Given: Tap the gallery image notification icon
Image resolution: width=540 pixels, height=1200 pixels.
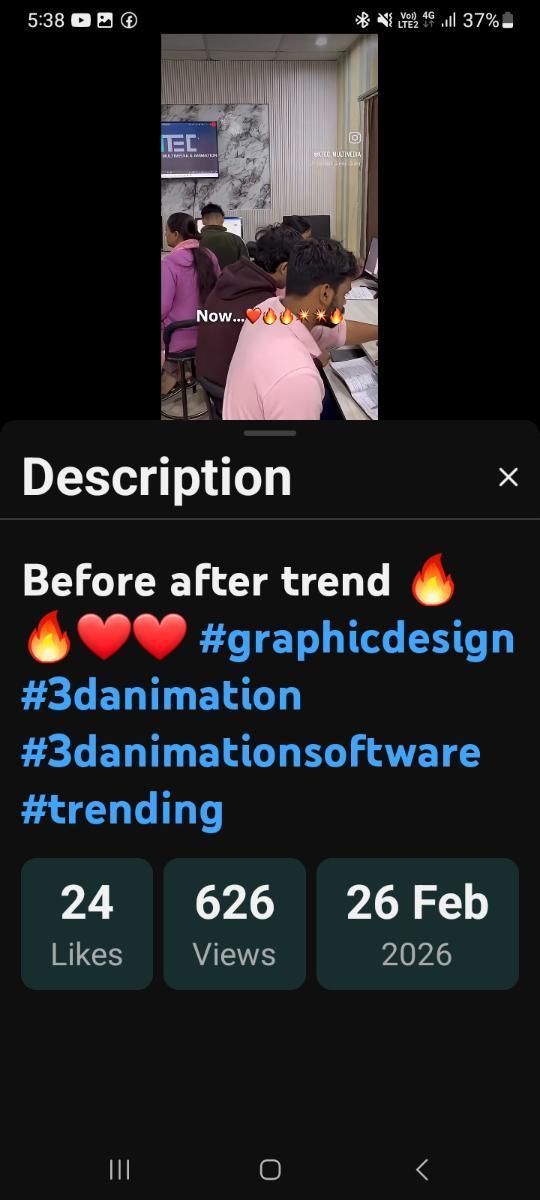Looking at the screenshot, I should 105,20.
